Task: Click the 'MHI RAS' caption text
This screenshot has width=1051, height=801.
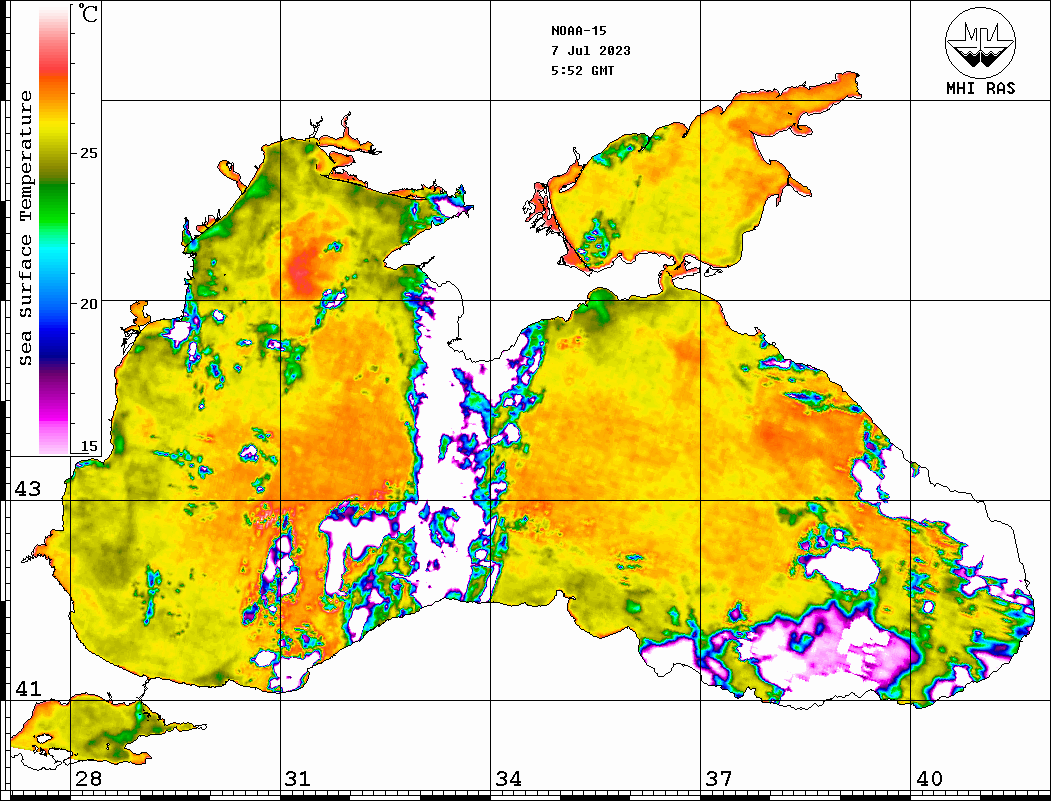Action: (x=980, y=88)
